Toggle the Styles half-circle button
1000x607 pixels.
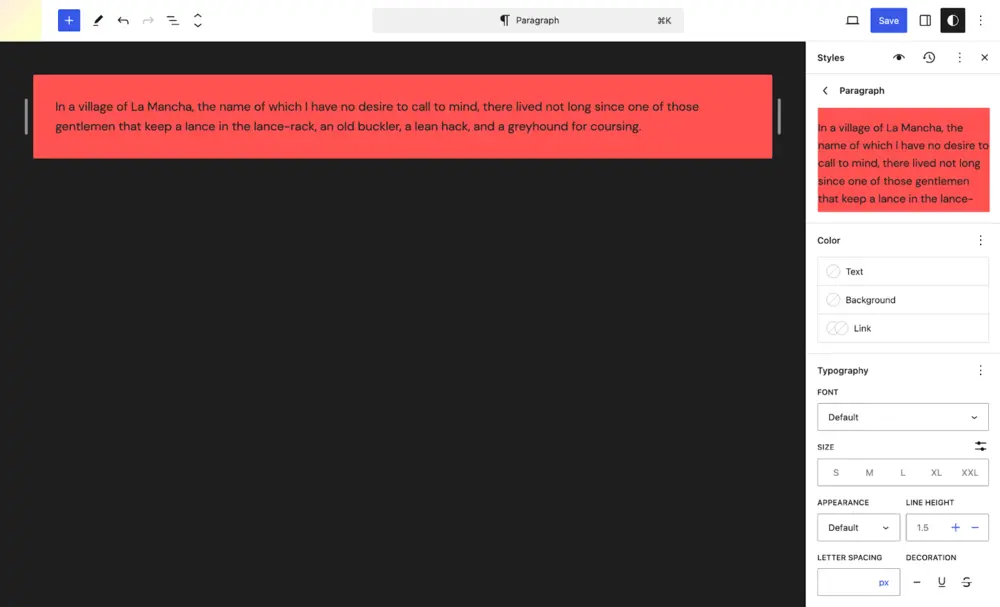952,20
